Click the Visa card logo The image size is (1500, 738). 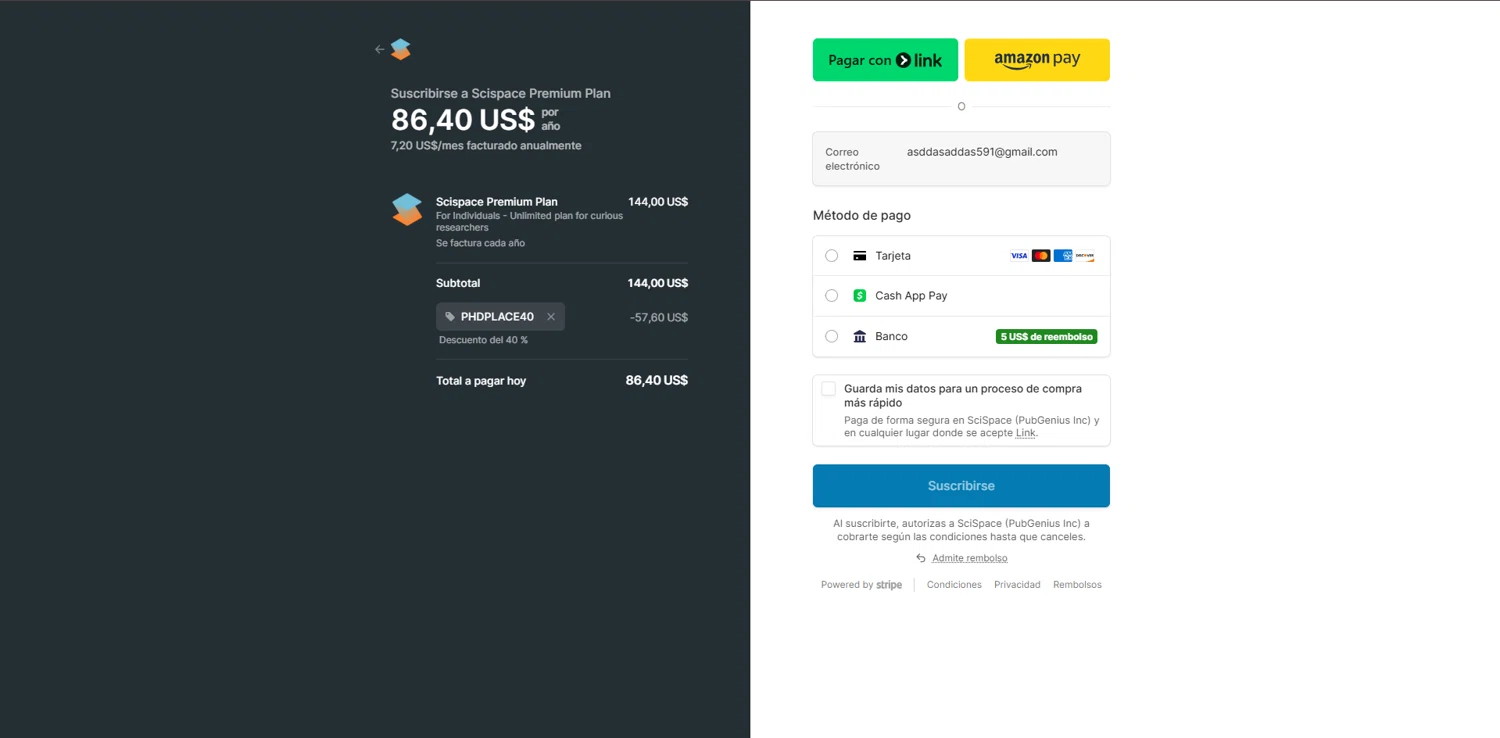coord(1019,256)
